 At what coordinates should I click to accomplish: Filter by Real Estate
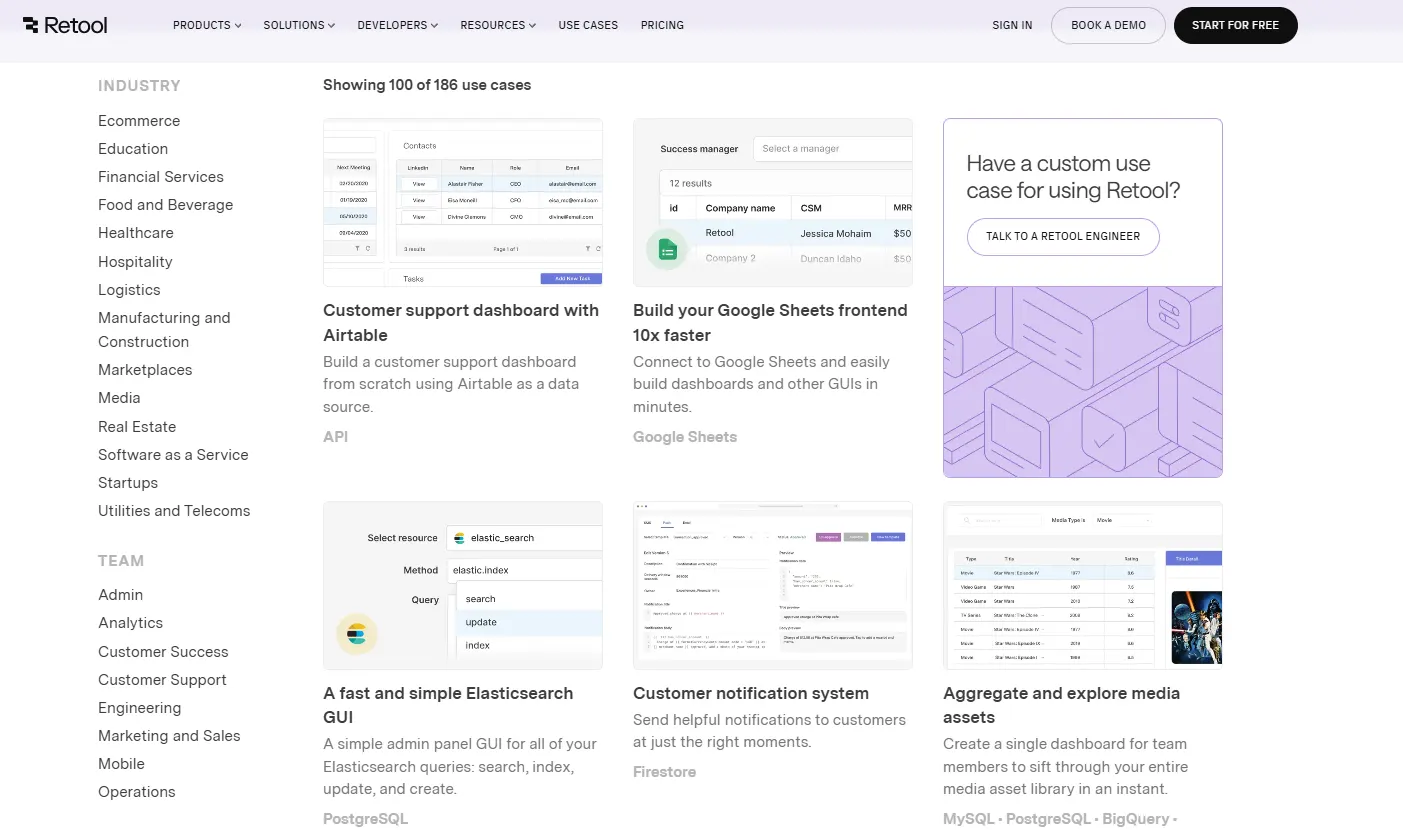[x=137, y=427]
